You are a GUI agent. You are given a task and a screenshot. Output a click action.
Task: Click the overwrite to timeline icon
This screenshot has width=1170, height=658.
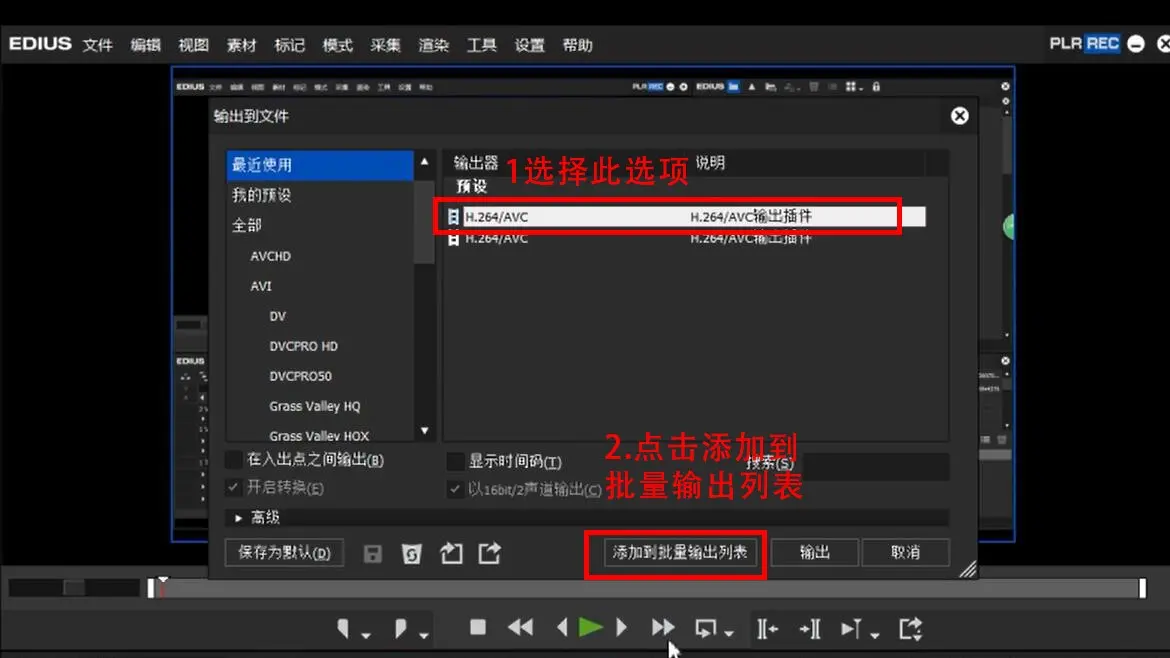point(810,629)
